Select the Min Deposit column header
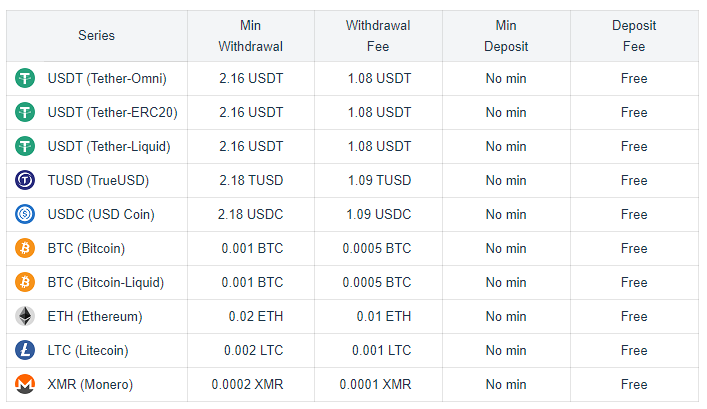Viewport: 707px width, 409px height. (506, 36)
